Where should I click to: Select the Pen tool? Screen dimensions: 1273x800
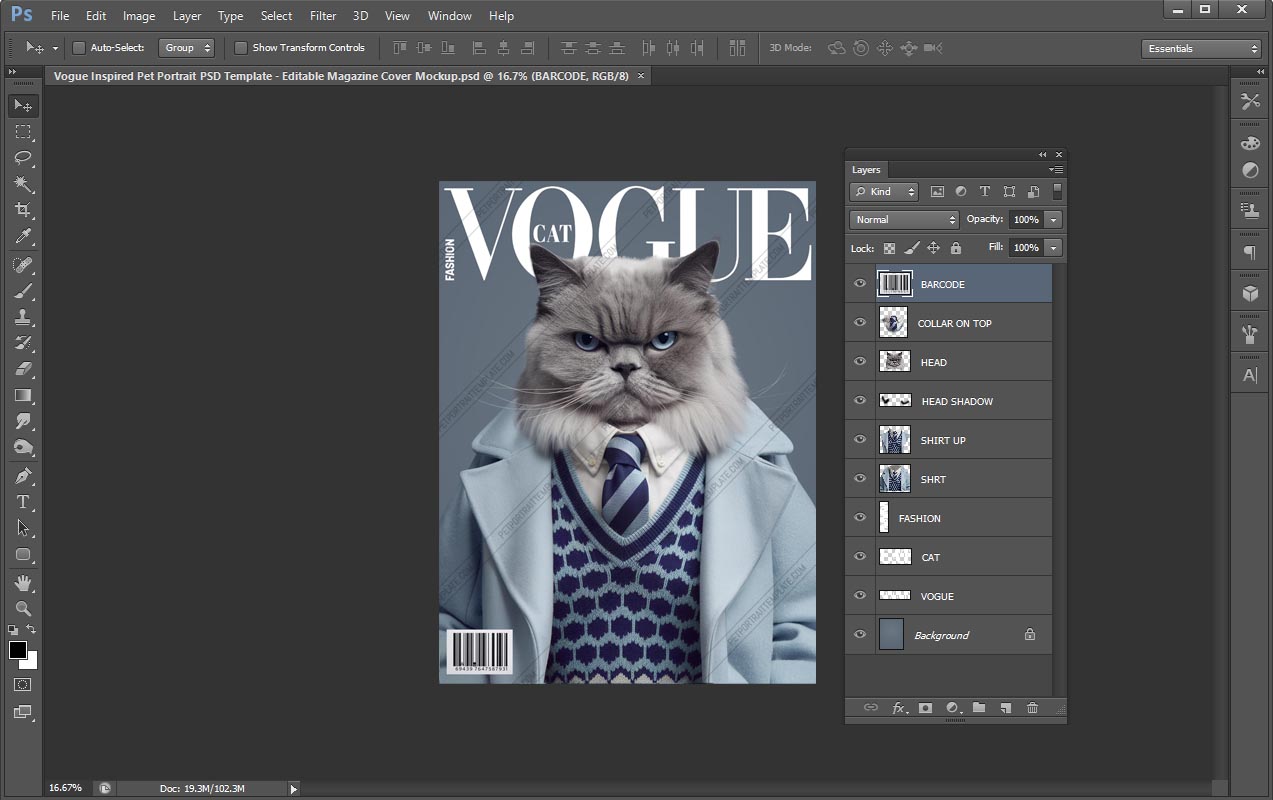[x=22, y=476]
